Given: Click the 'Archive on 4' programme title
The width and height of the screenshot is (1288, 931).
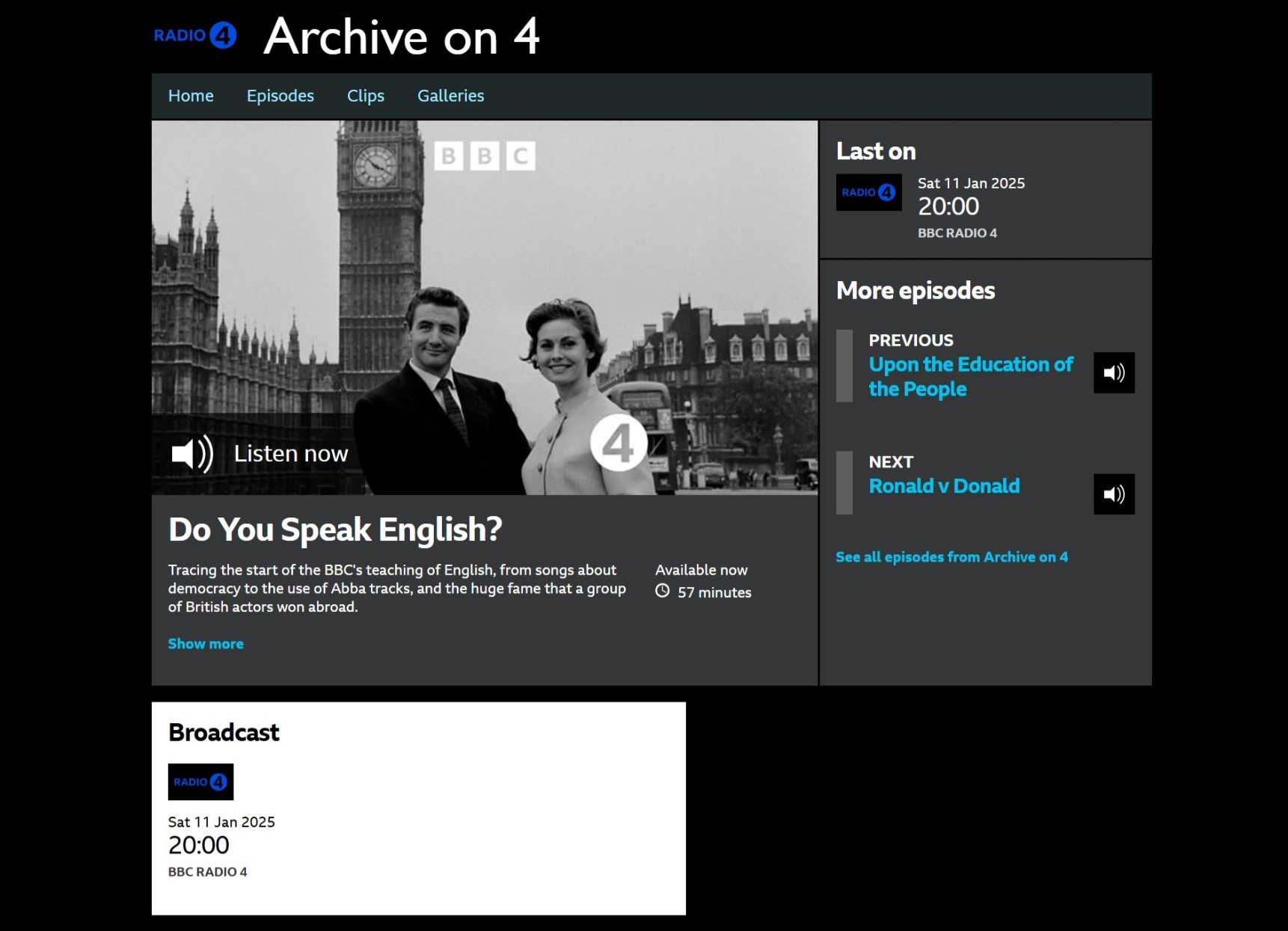Looking at the screenshot, I should (x=402, y=37).
